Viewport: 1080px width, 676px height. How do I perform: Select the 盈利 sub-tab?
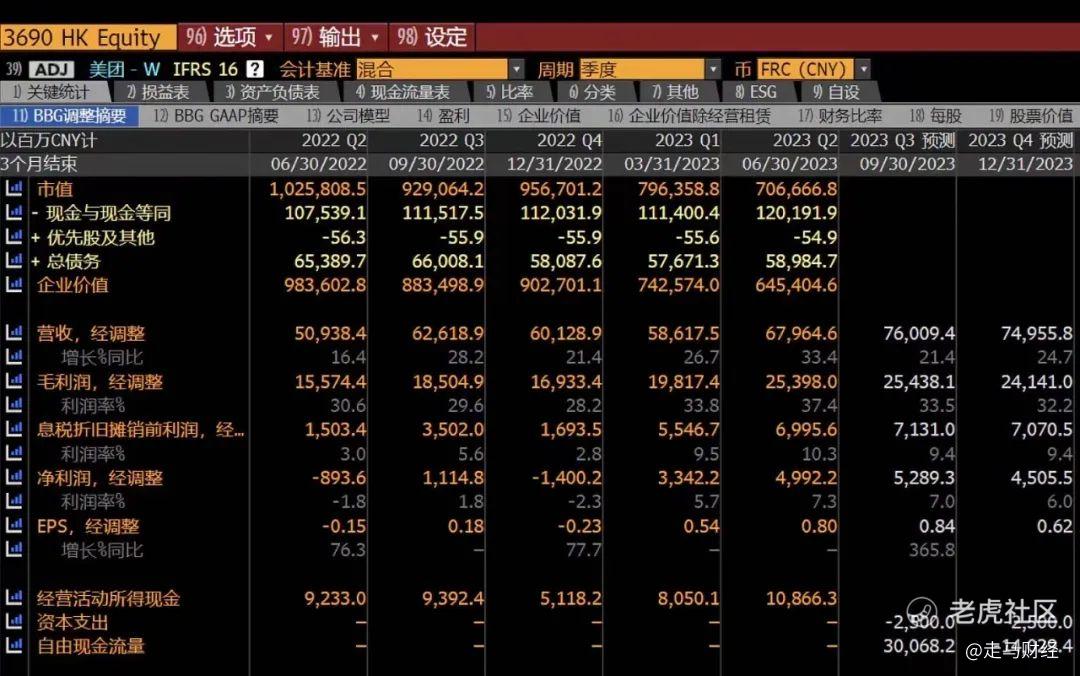click(x=444, y=116)
